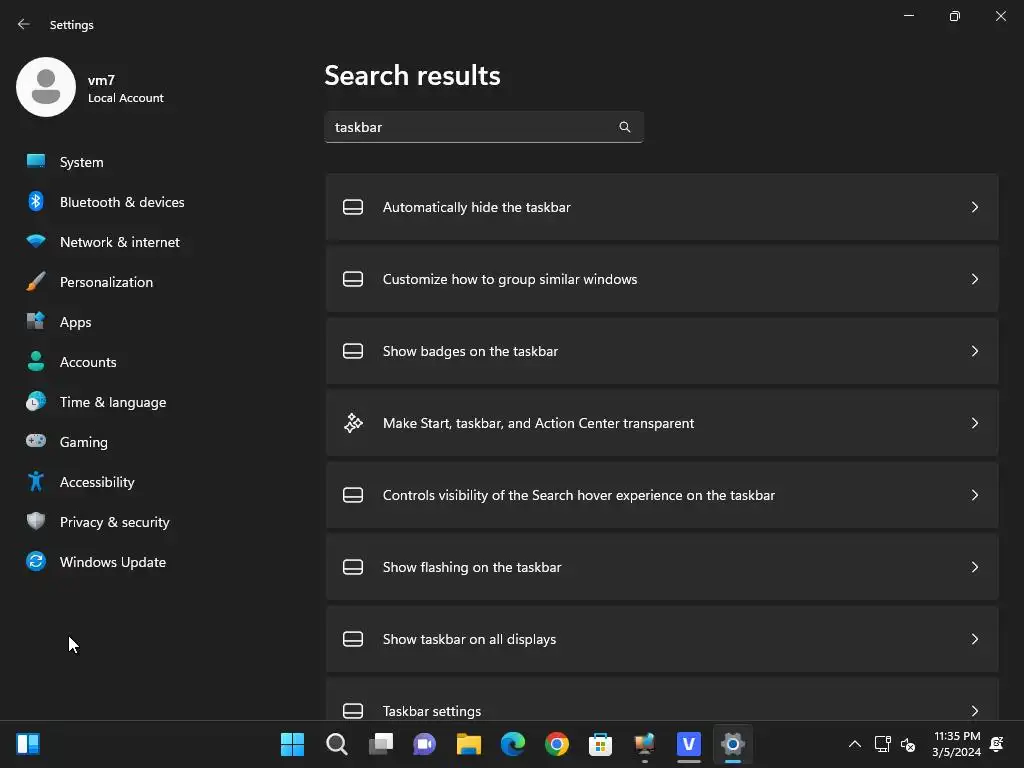Open Make Start, taskbar transparent result
This screenshot has height=768, width=1024.
pos(662,423)
